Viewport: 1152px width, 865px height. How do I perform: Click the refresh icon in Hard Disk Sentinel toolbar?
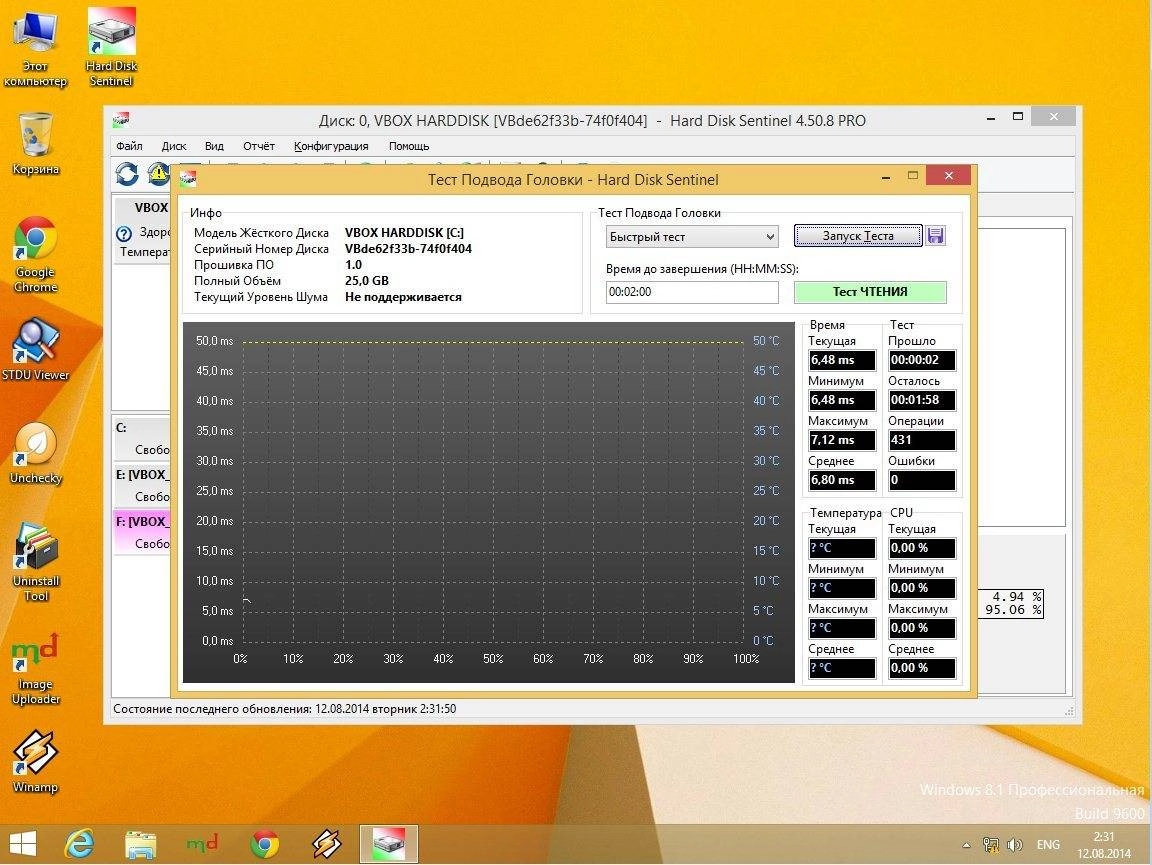(127, 174)
